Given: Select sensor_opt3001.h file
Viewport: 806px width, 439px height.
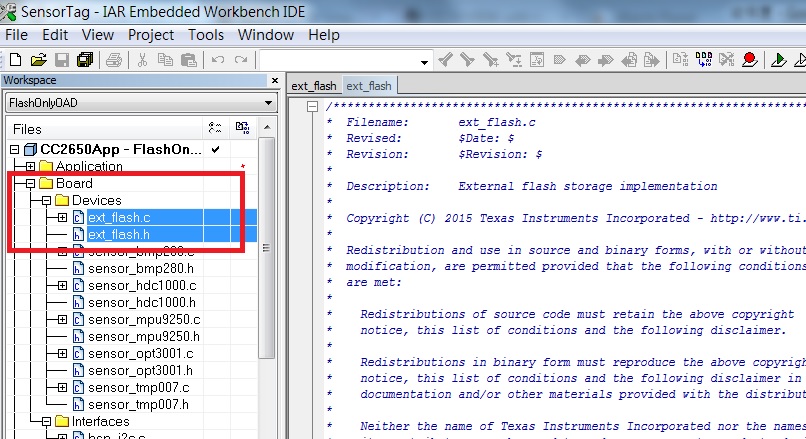Looking at the screenshot, I should tap(140, 370).
